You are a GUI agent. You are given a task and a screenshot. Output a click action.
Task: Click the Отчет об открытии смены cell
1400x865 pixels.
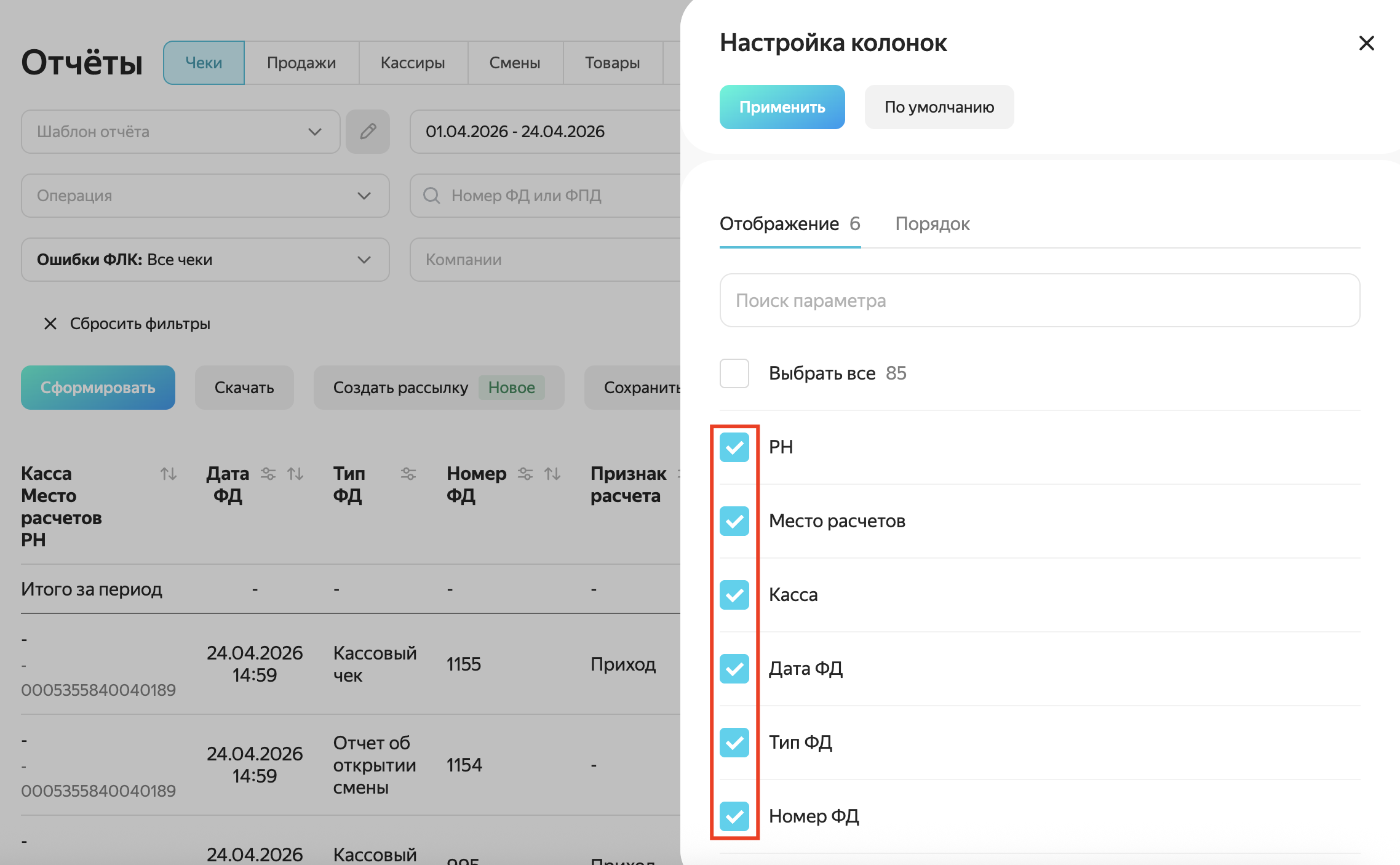[375, 765]
